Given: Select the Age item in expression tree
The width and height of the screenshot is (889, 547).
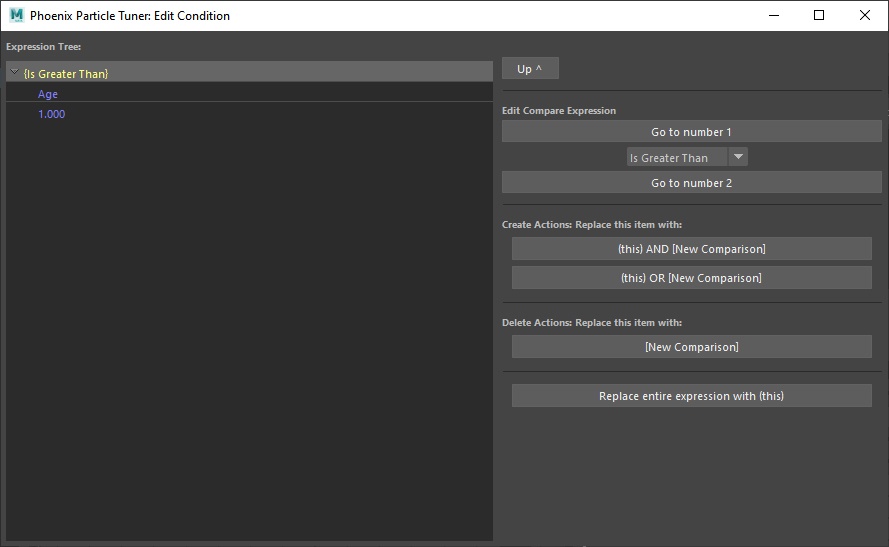Looking at the screenshot, I should click(48, 94).
